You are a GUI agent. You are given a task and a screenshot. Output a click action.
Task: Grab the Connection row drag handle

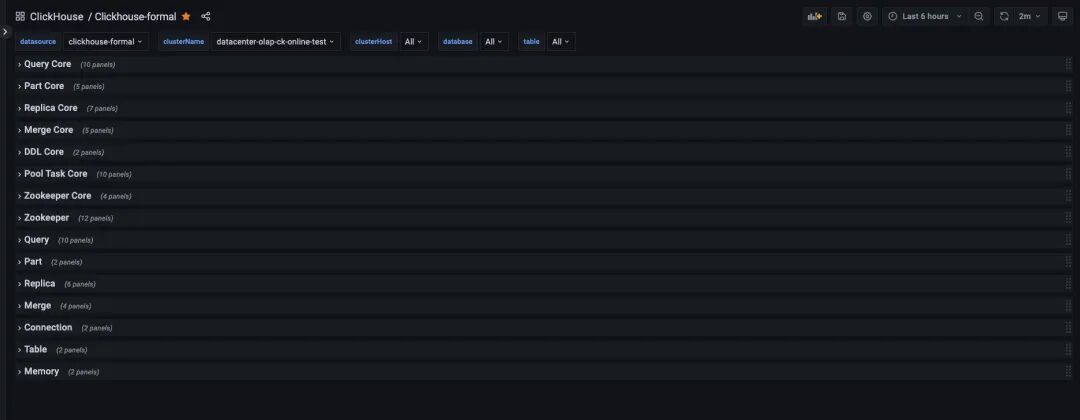1069,328
